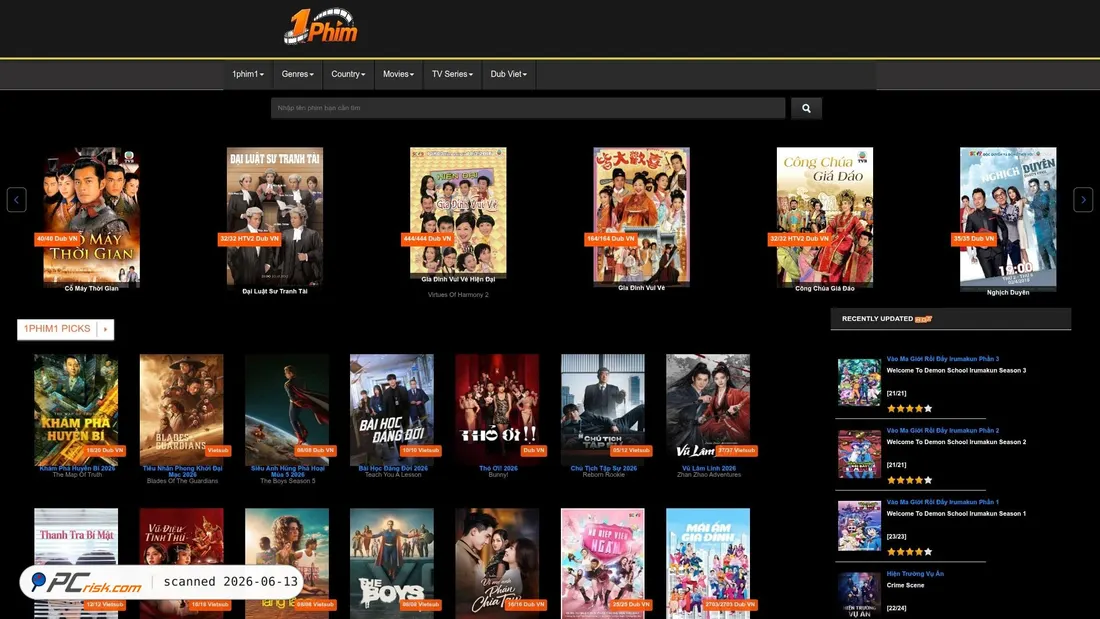Click the search magnifier button

[806, 108]
